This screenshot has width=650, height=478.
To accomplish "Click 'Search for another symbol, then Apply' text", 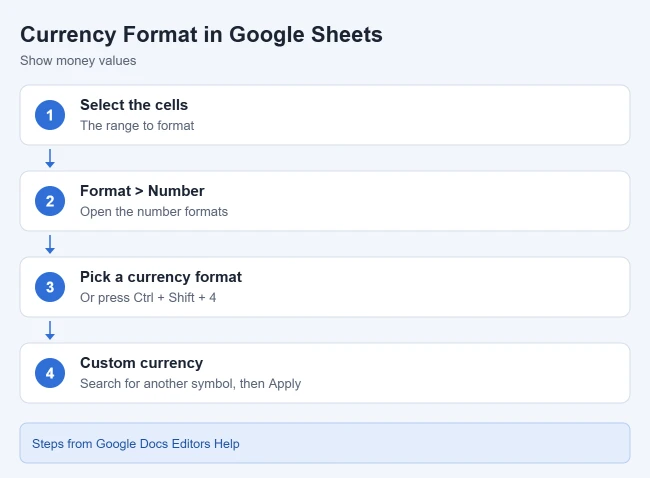I will 190,383.
